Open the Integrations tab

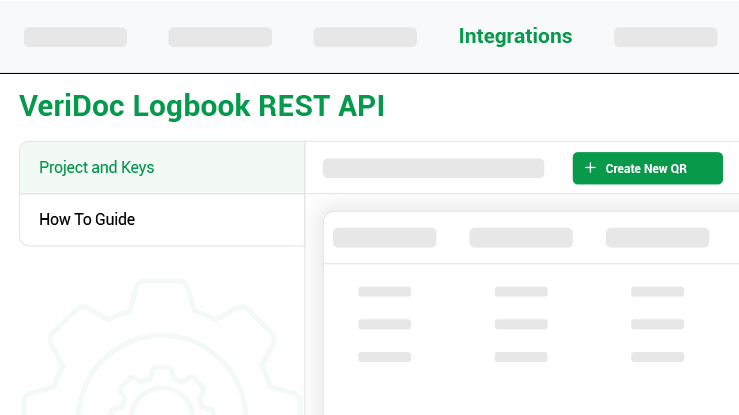515,36
